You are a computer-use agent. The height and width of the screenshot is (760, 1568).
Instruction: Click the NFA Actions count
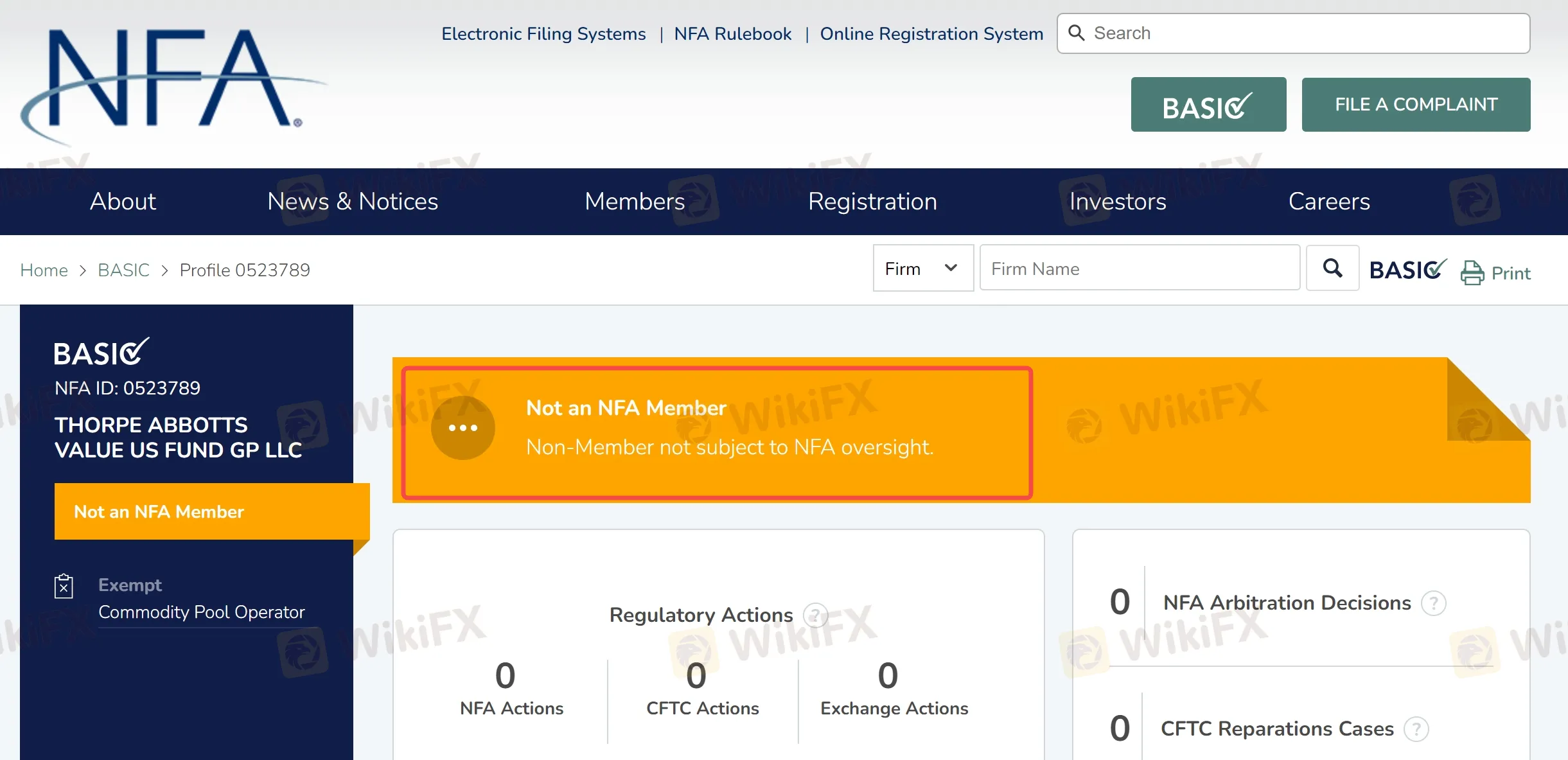506,675
